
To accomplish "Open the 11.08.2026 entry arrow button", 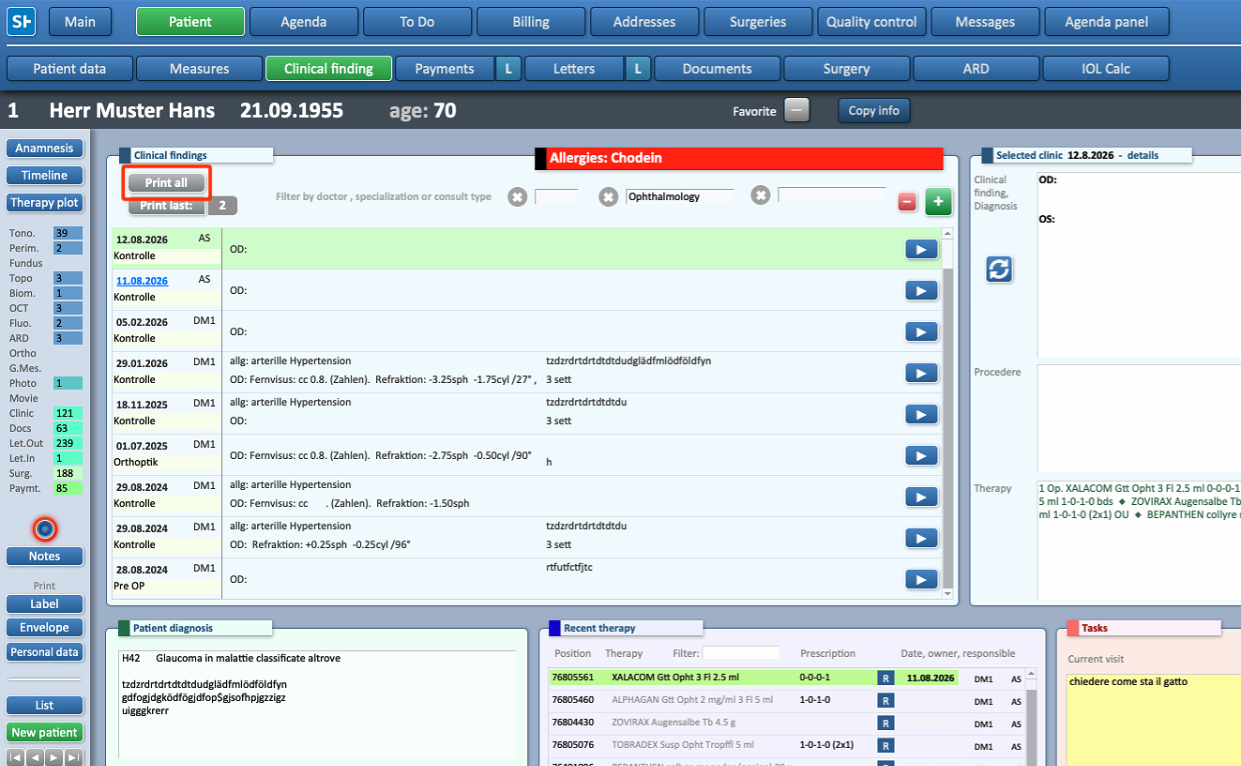I will pyautogui.click(x=921, y=290).
